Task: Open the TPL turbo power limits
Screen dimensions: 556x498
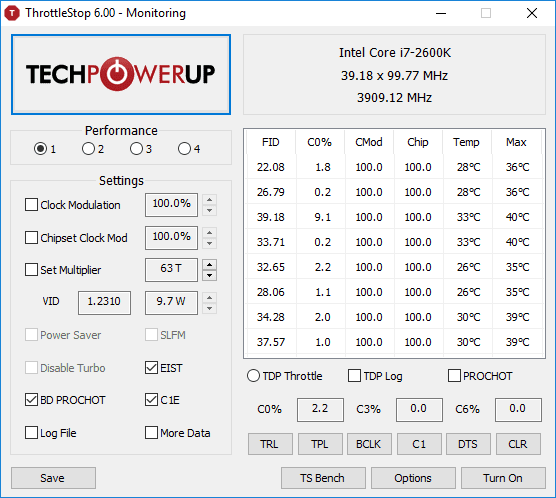Action: 320,444
